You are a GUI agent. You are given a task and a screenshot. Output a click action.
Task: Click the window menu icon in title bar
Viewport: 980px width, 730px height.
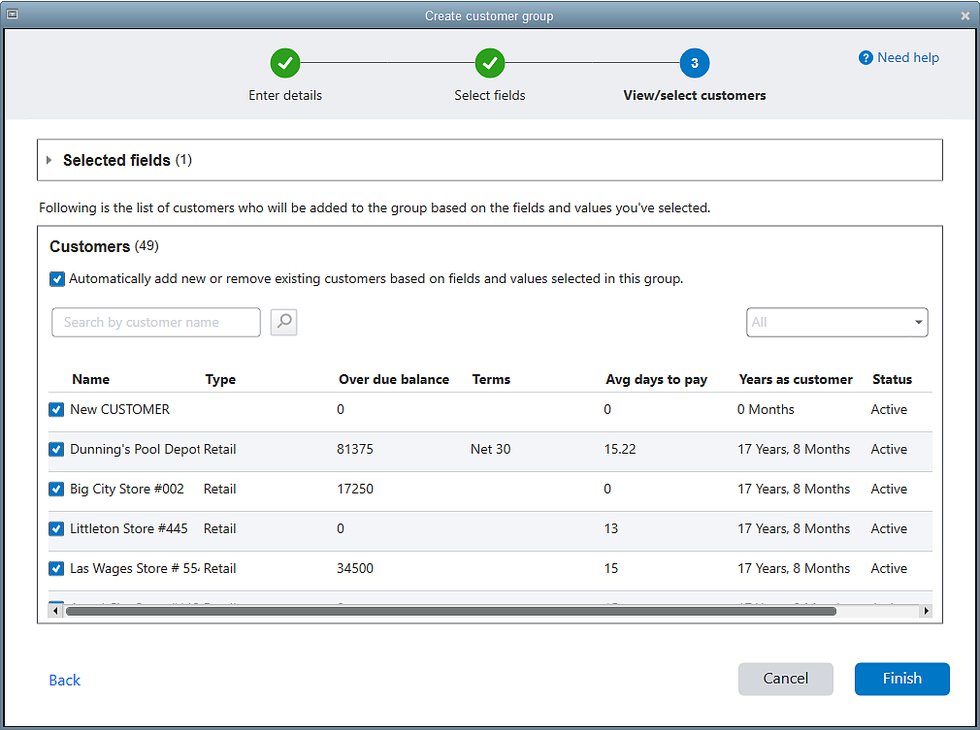(12, 14)
